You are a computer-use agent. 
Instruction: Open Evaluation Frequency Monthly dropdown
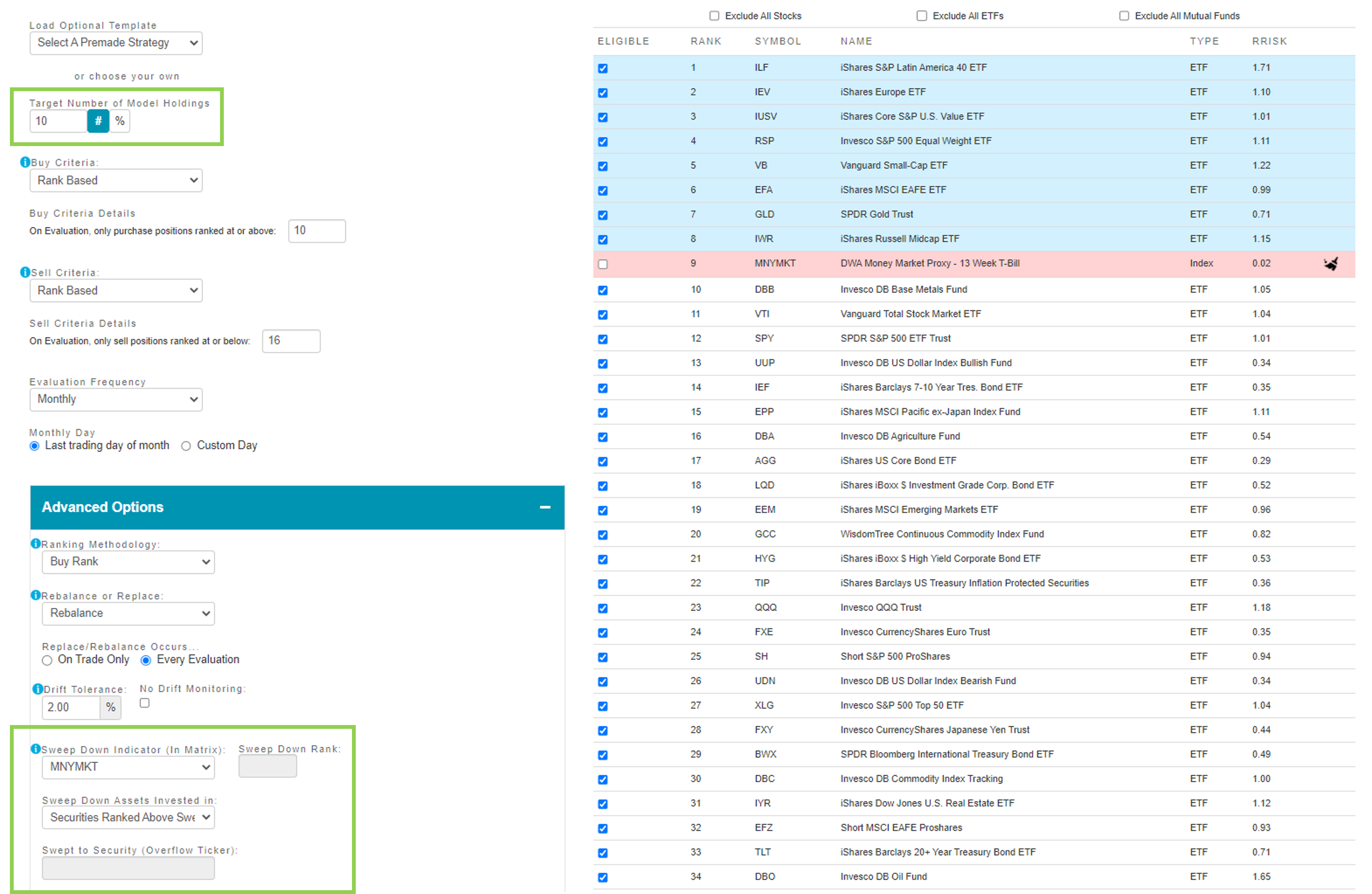tap(116, 399)
